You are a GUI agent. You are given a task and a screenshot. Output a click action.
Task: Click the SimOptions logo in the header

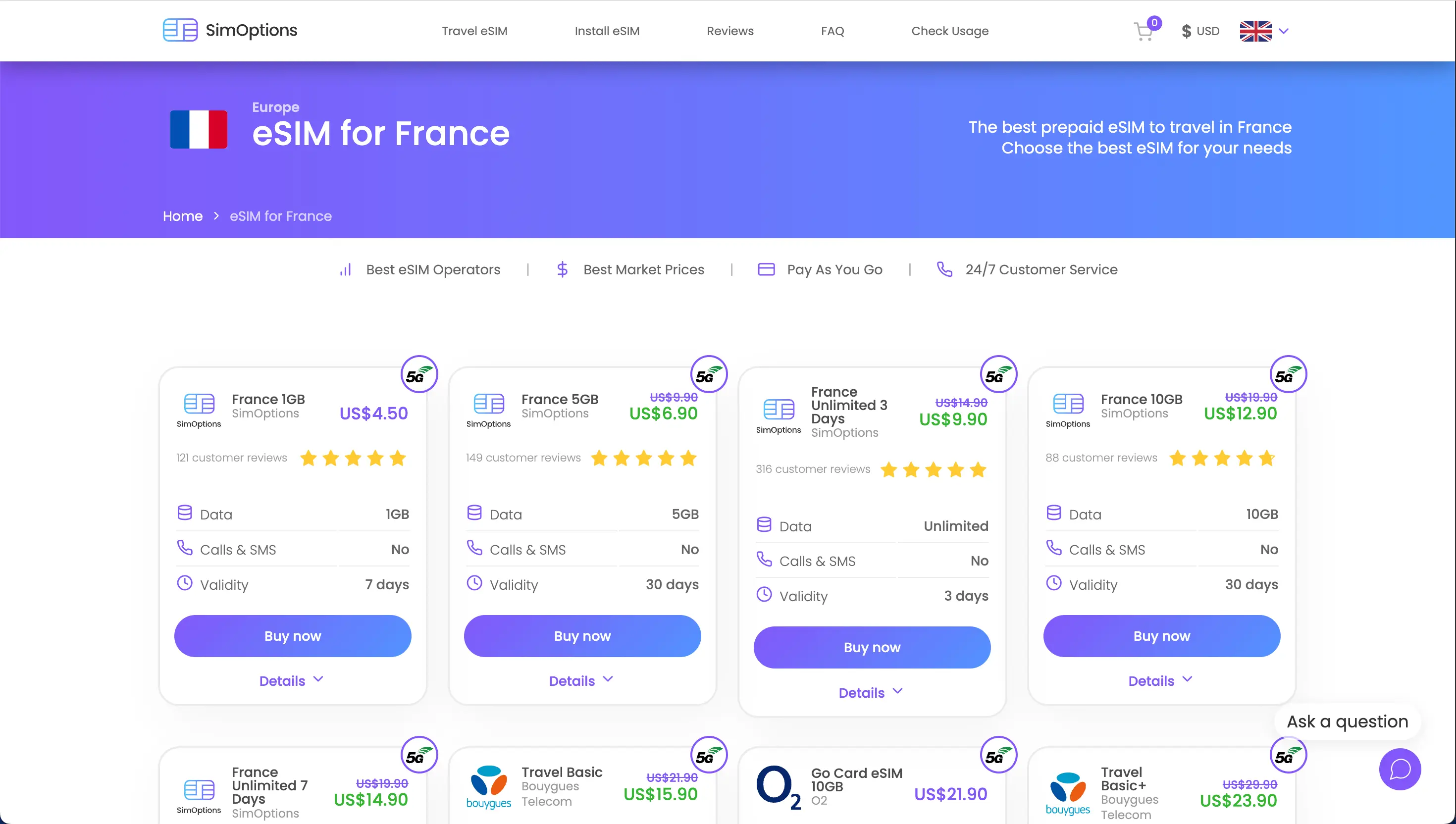click(x=229, y=31)
